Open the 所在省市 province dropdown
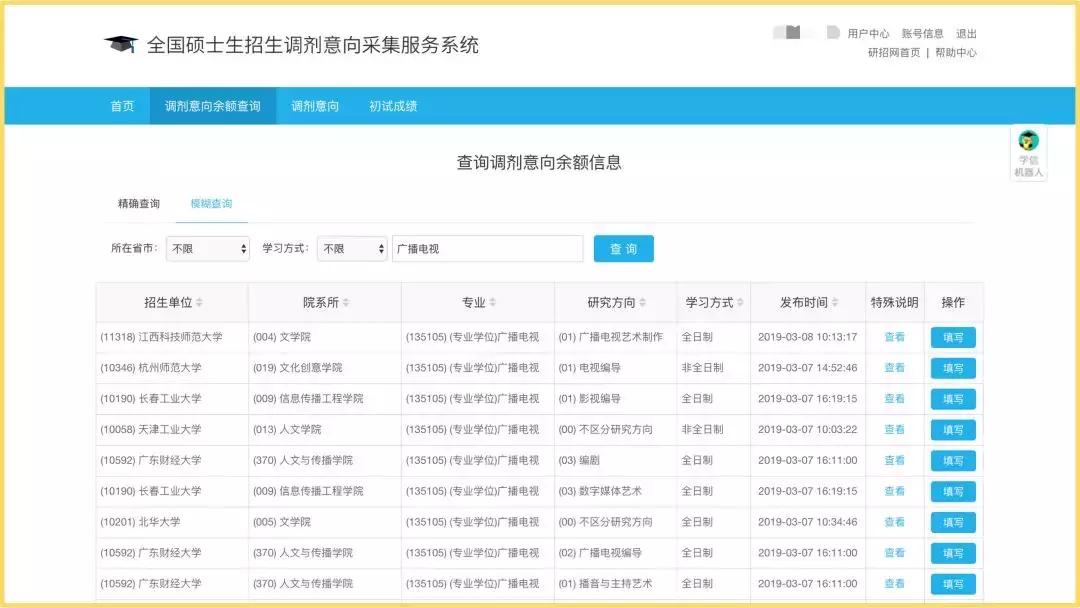This screenshot has width=1080, height=608. (207, 248)
